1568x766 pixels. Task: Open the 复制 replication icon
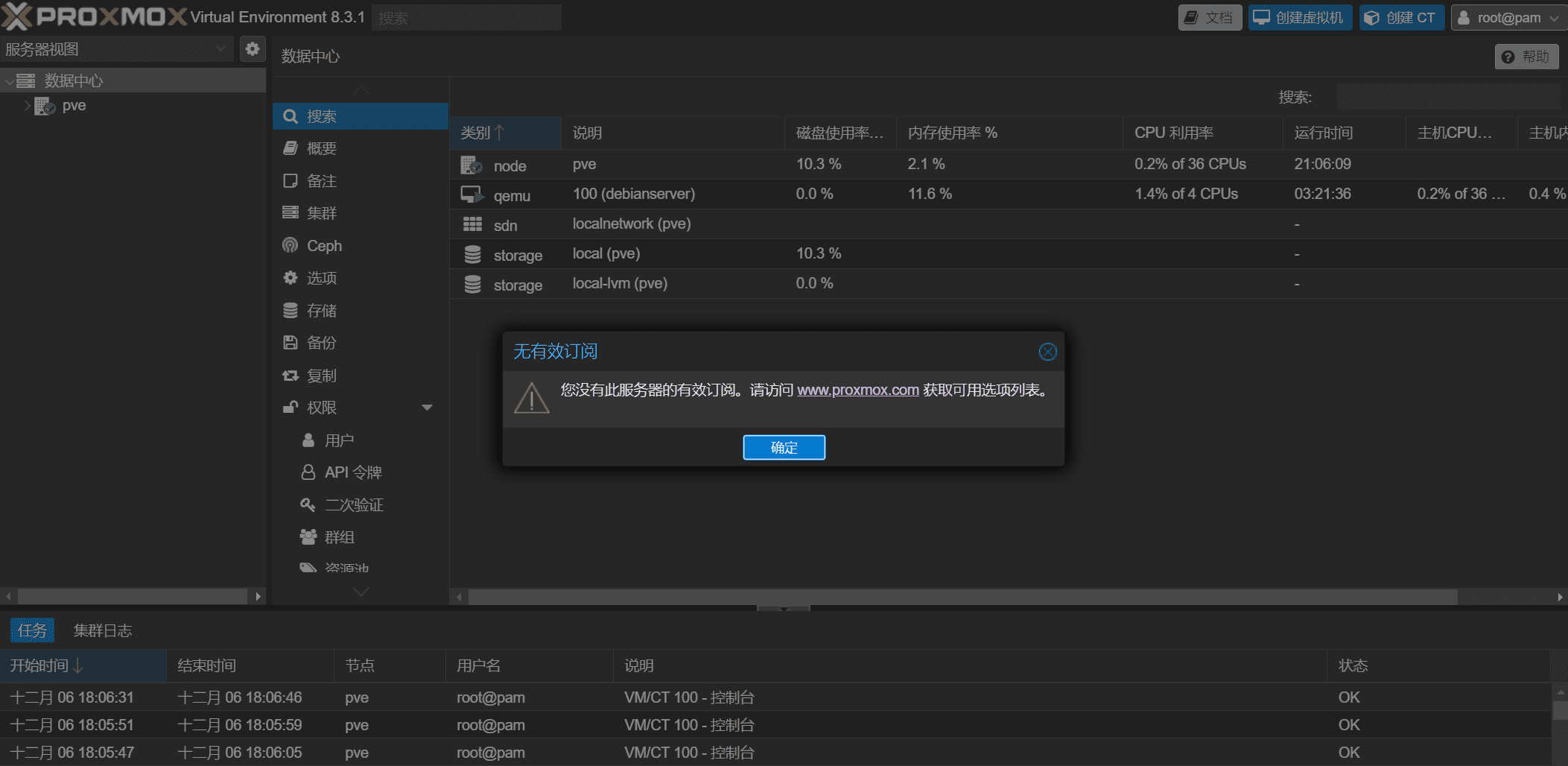click(291, 376)
